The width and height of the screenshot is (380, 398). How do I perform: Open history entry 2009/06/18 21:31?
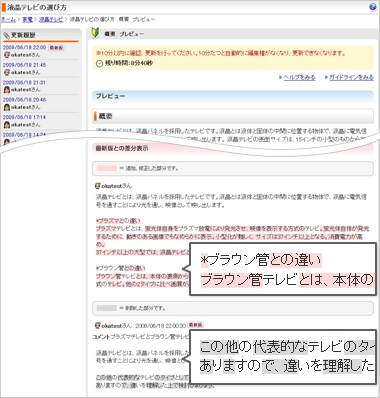tap(24, 82)
